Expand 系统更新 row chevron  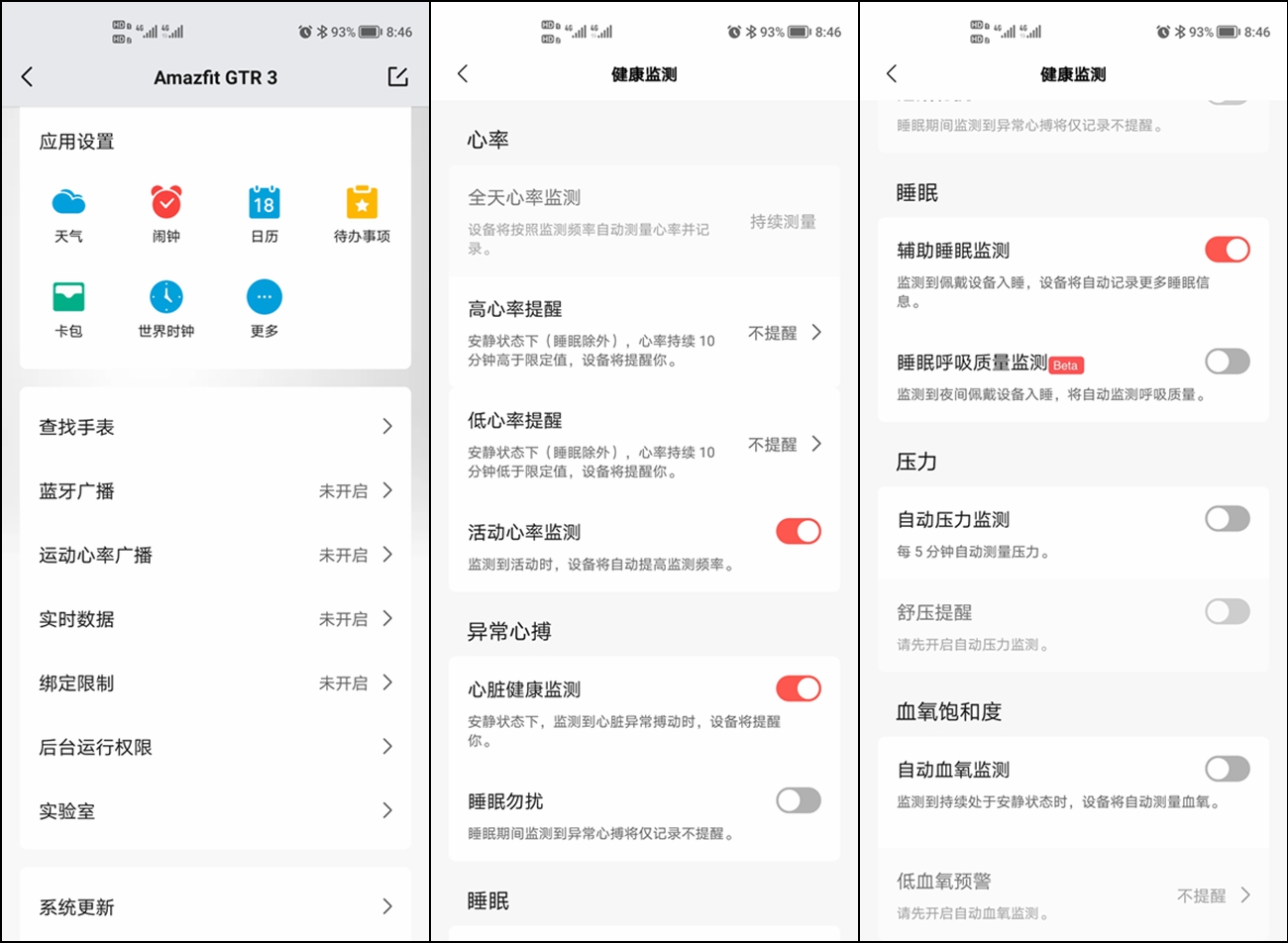(x=387, y=906)
